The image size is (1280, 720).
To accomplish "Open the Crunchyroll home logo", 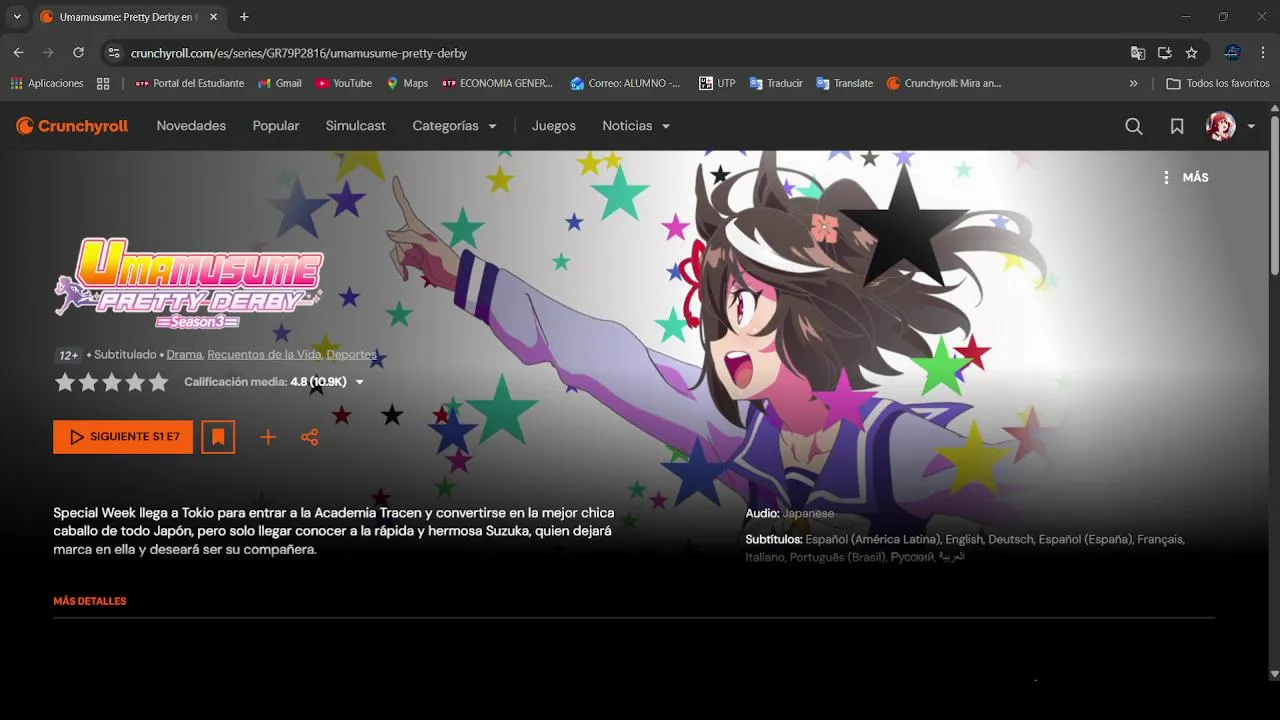I will 72,126.
